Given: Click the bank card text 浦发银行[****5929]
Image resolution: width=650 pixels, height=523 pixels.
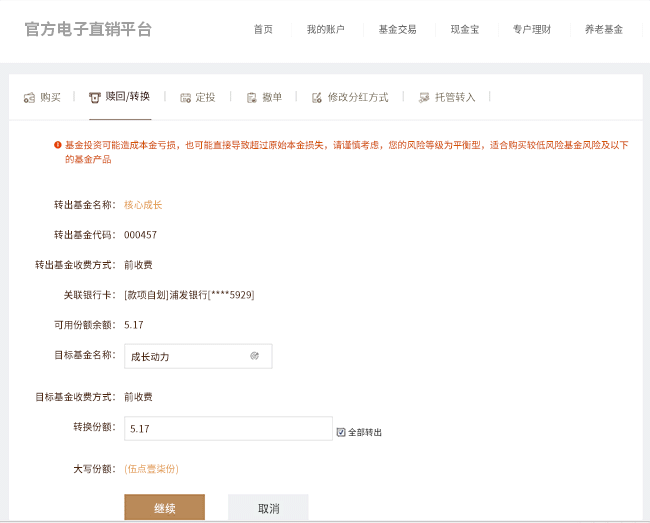Looking at the screenshot, I should click(212, 295).
